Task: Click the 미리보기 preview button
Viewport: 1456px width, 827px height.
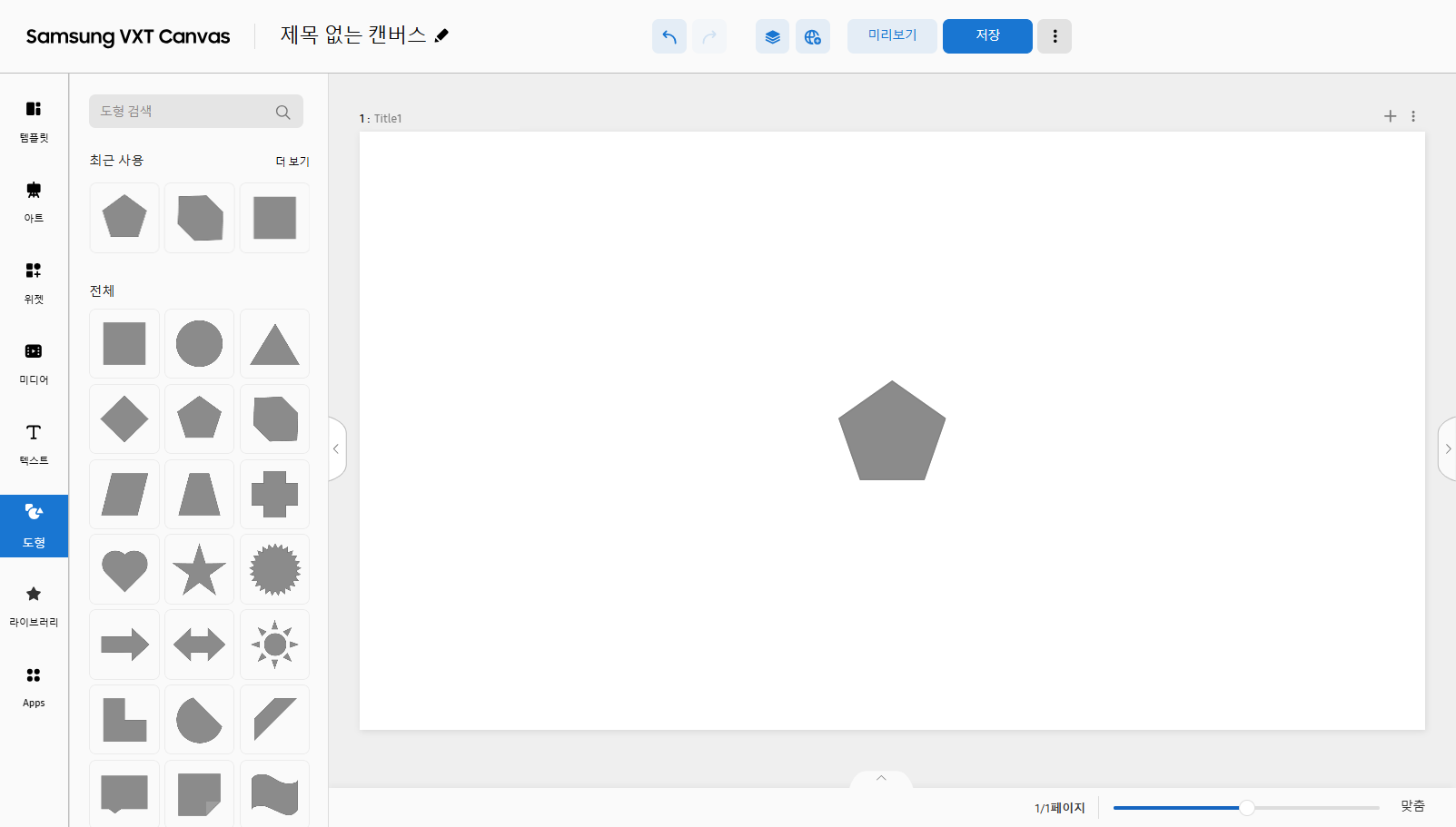Action: coord(892,36)
